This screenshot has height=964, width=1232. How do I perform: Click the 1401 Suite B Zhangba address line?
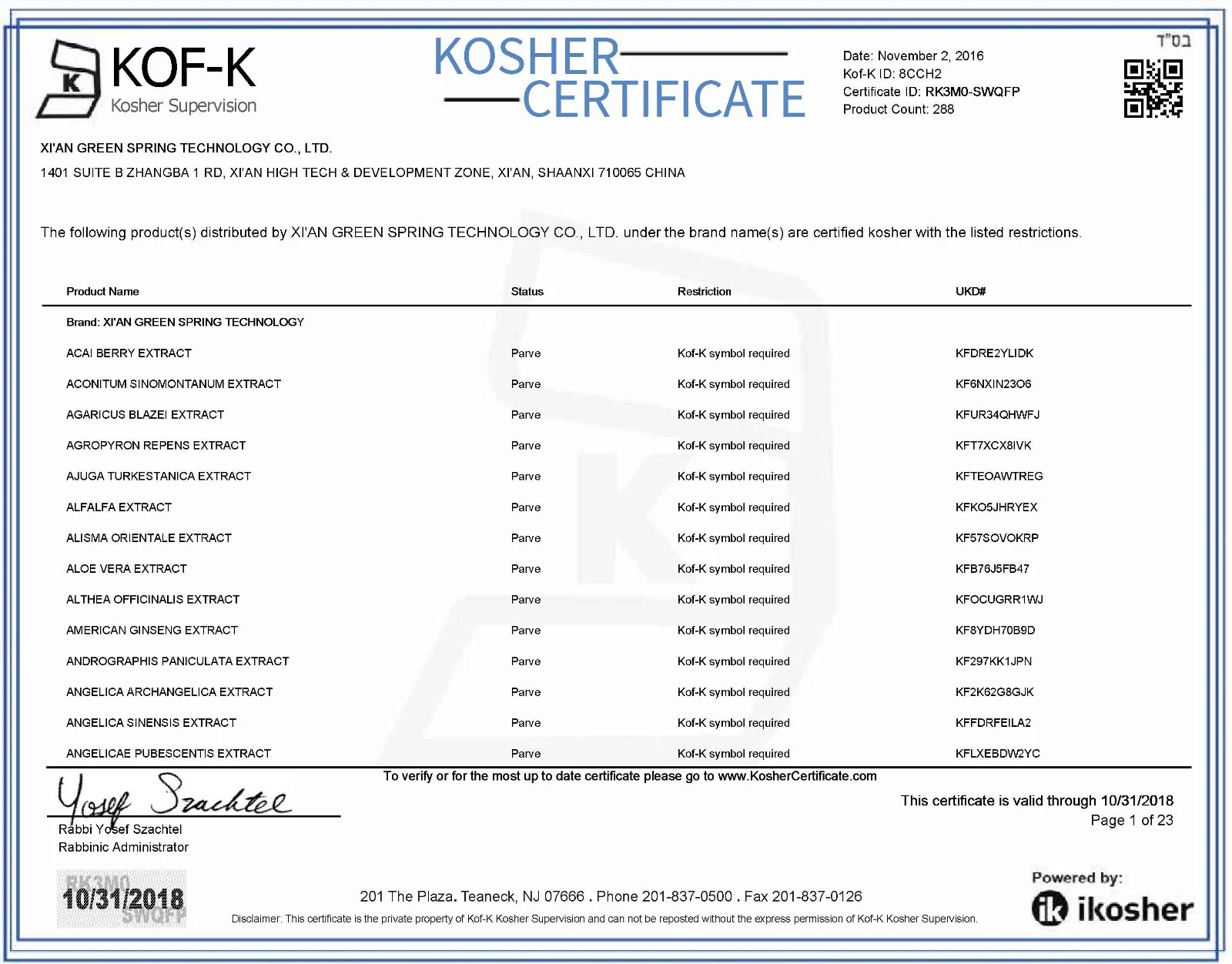(x=363, y=172)
